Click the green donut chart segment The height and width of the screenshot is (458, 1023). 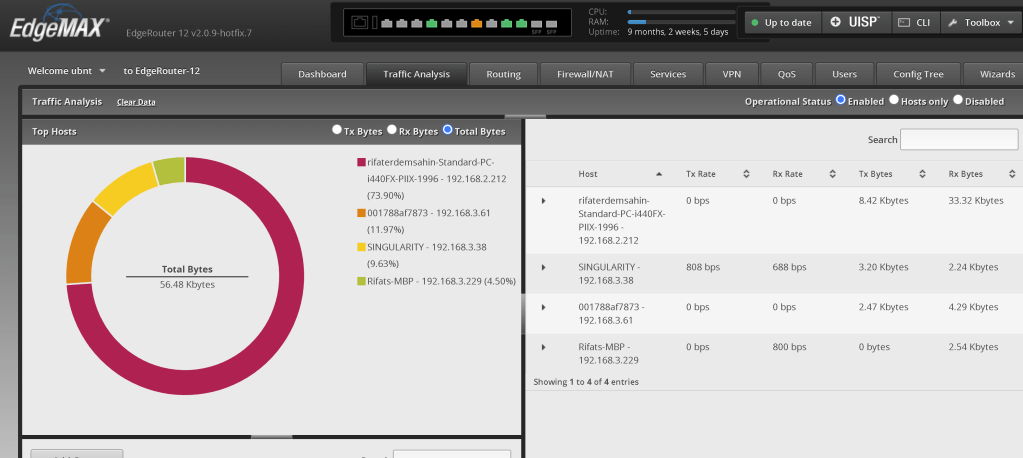point(170,171)
